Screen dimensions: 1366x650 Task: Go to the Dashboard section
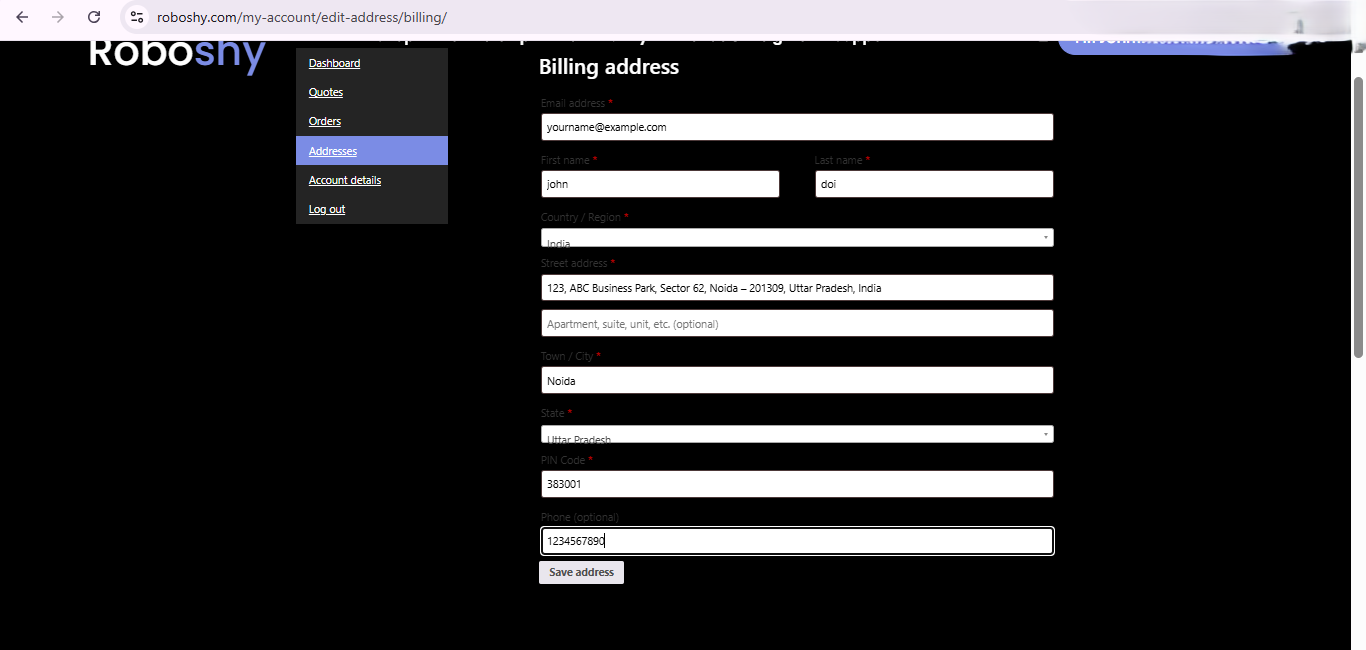pyautogui.click(x=334, y=62)
